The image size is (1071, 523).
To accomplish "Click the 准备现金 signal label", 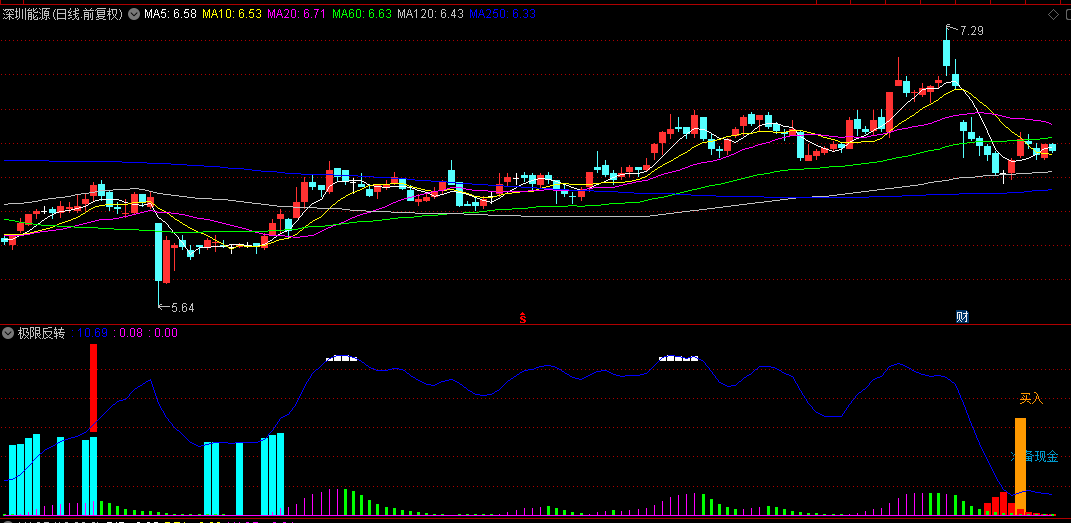I will pos(1035,456).
